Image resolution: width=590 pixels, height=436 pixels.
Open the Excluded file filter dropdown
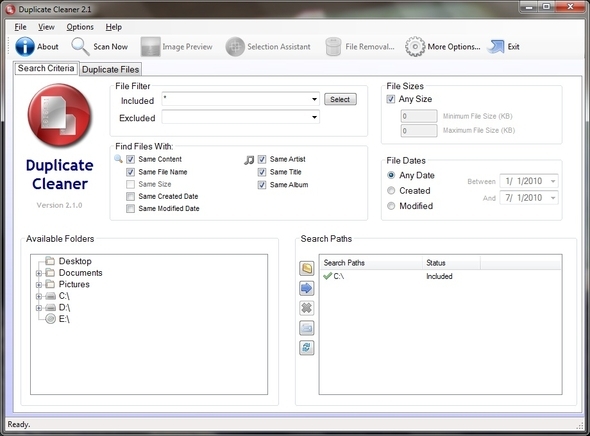tap(314, 117)
